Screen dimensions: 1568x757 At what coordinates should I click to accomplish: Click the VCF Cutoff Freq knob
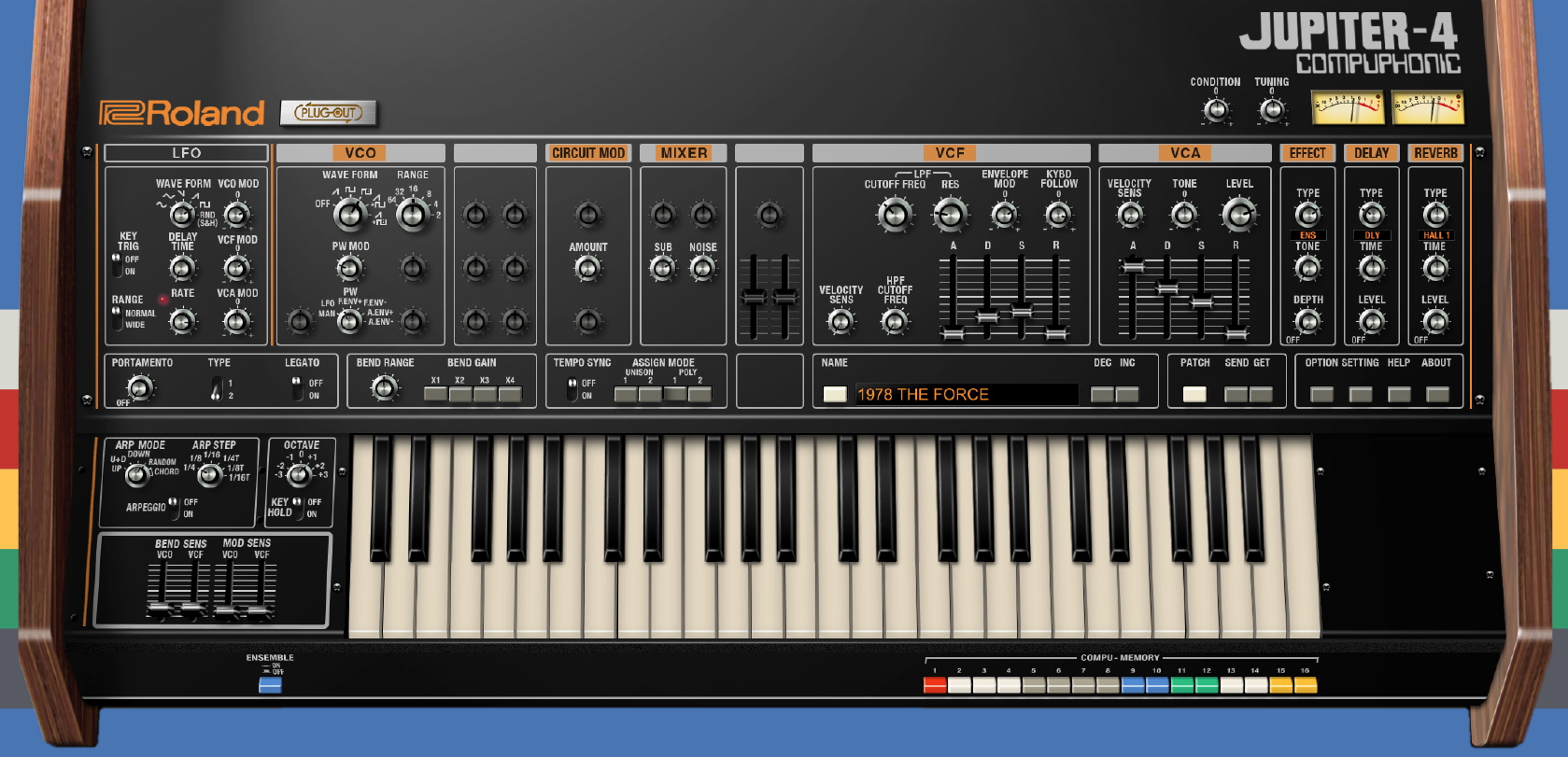pos(894,215)
